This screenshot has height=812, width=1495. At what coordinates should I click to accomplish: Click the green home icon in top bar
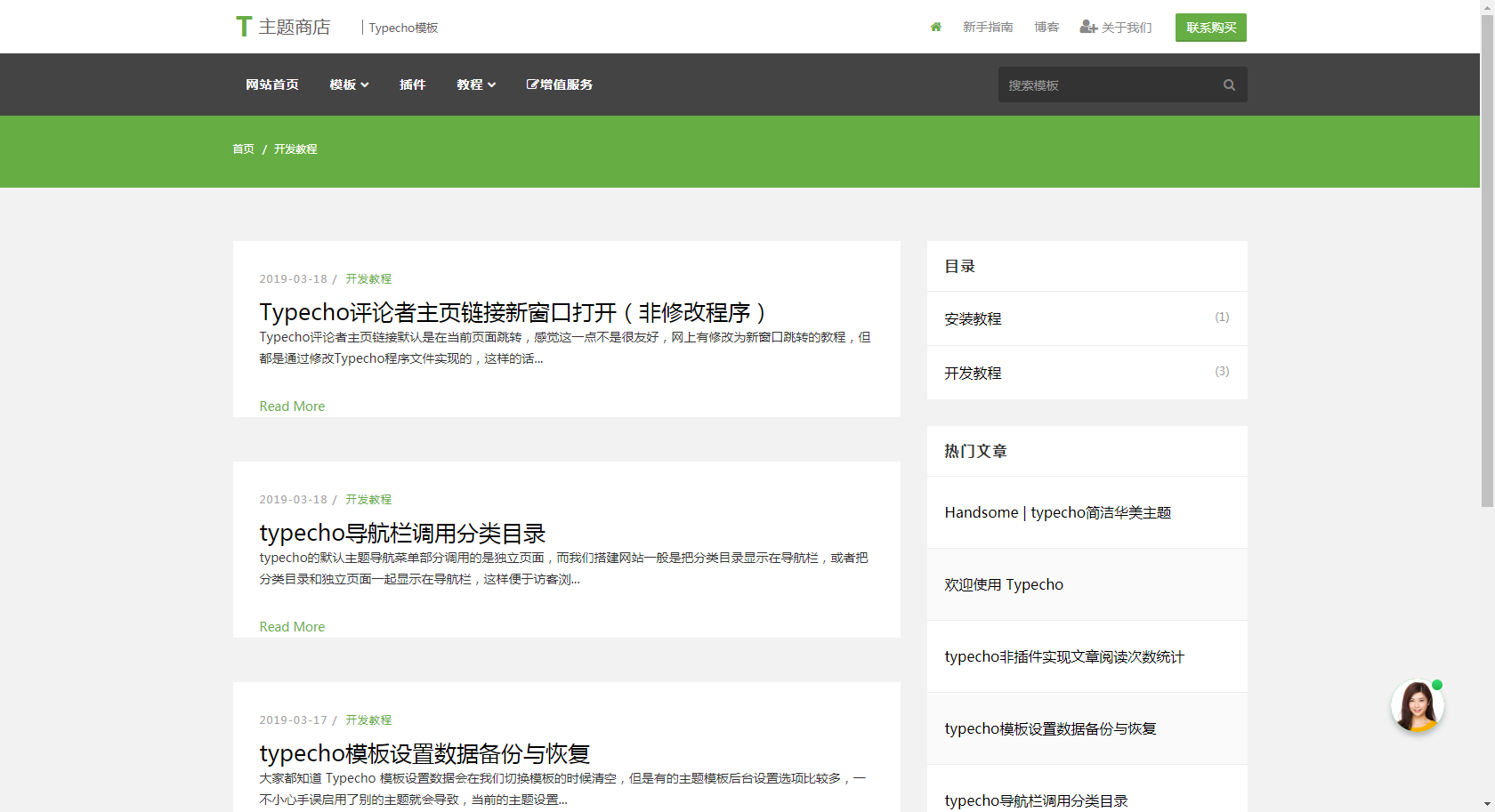pyautogui.click(x=935, y=28)
